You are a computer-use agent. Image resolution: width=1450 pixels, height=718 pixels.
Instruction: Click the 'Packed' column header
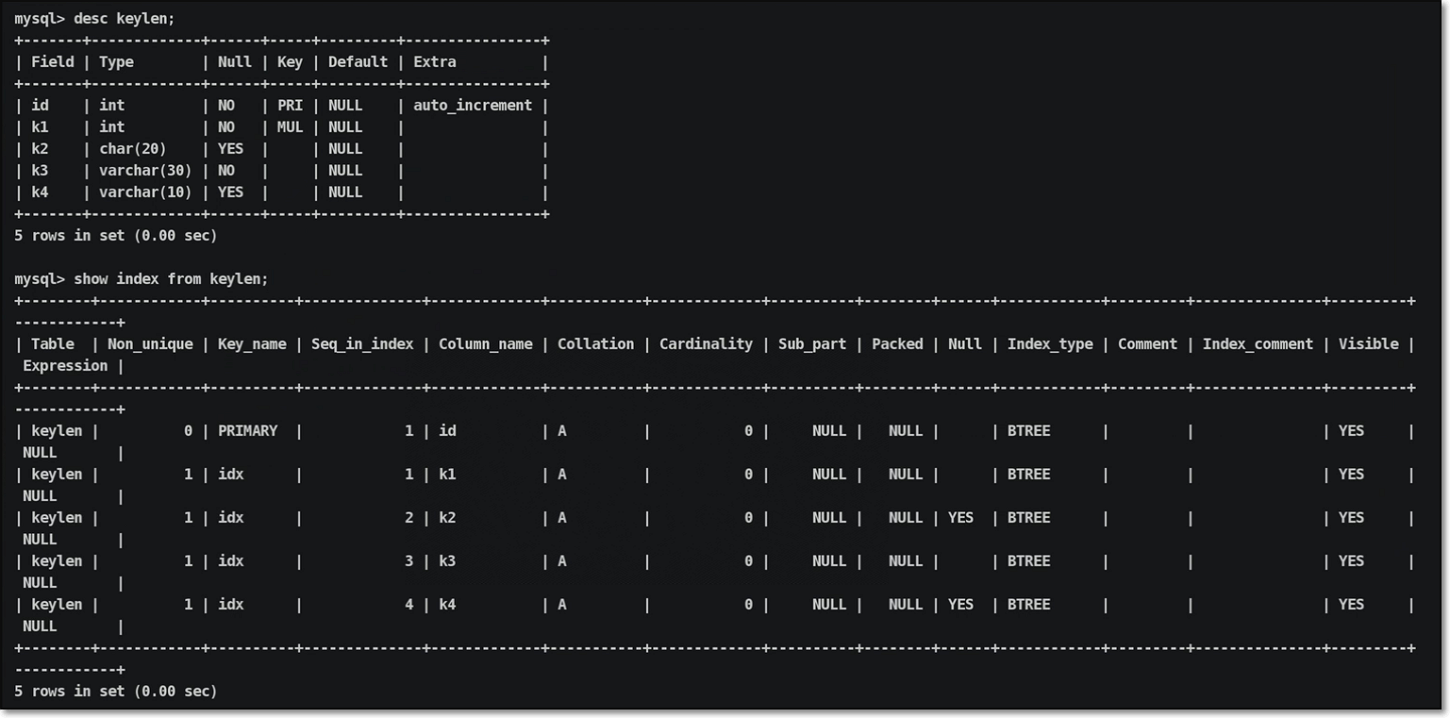(x=897, y=344)
